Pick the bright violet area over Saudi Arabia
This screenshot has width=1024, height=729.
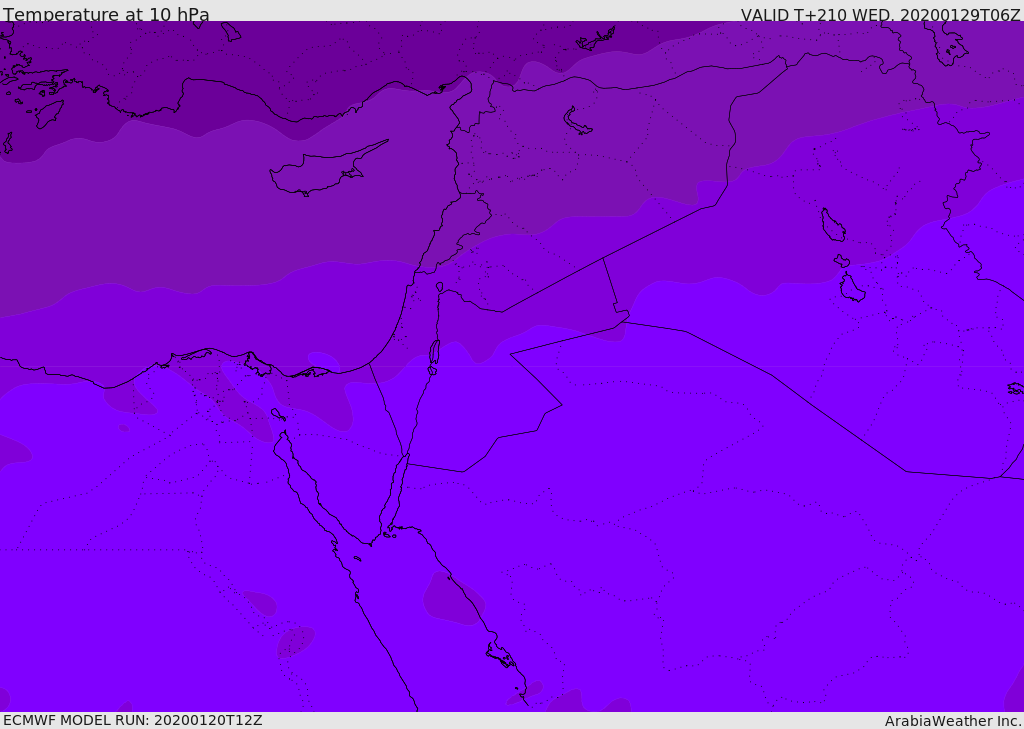pos(700,500)
